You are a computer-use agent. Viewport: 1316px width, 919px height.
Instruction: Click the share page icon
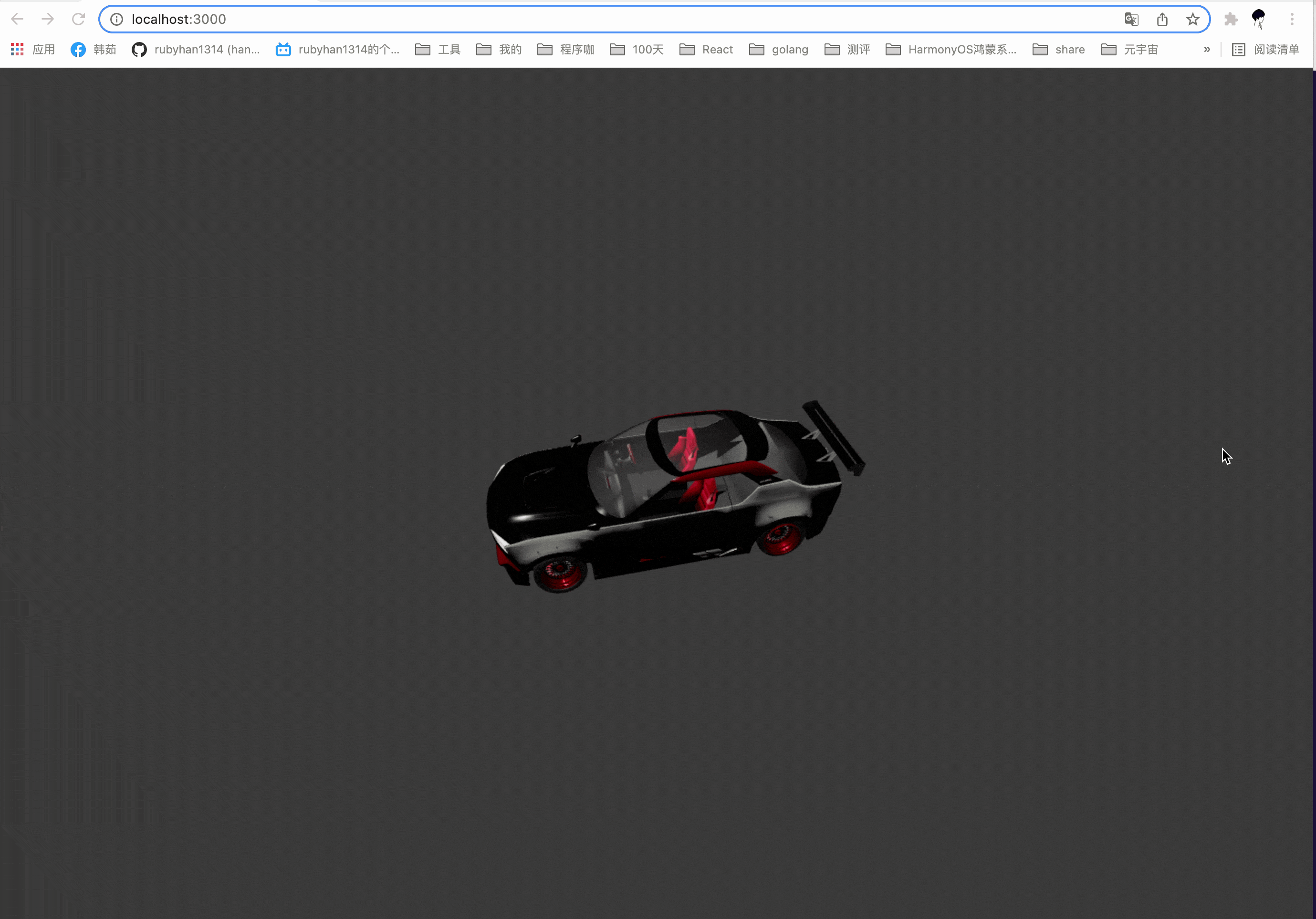coord(1162,19)
